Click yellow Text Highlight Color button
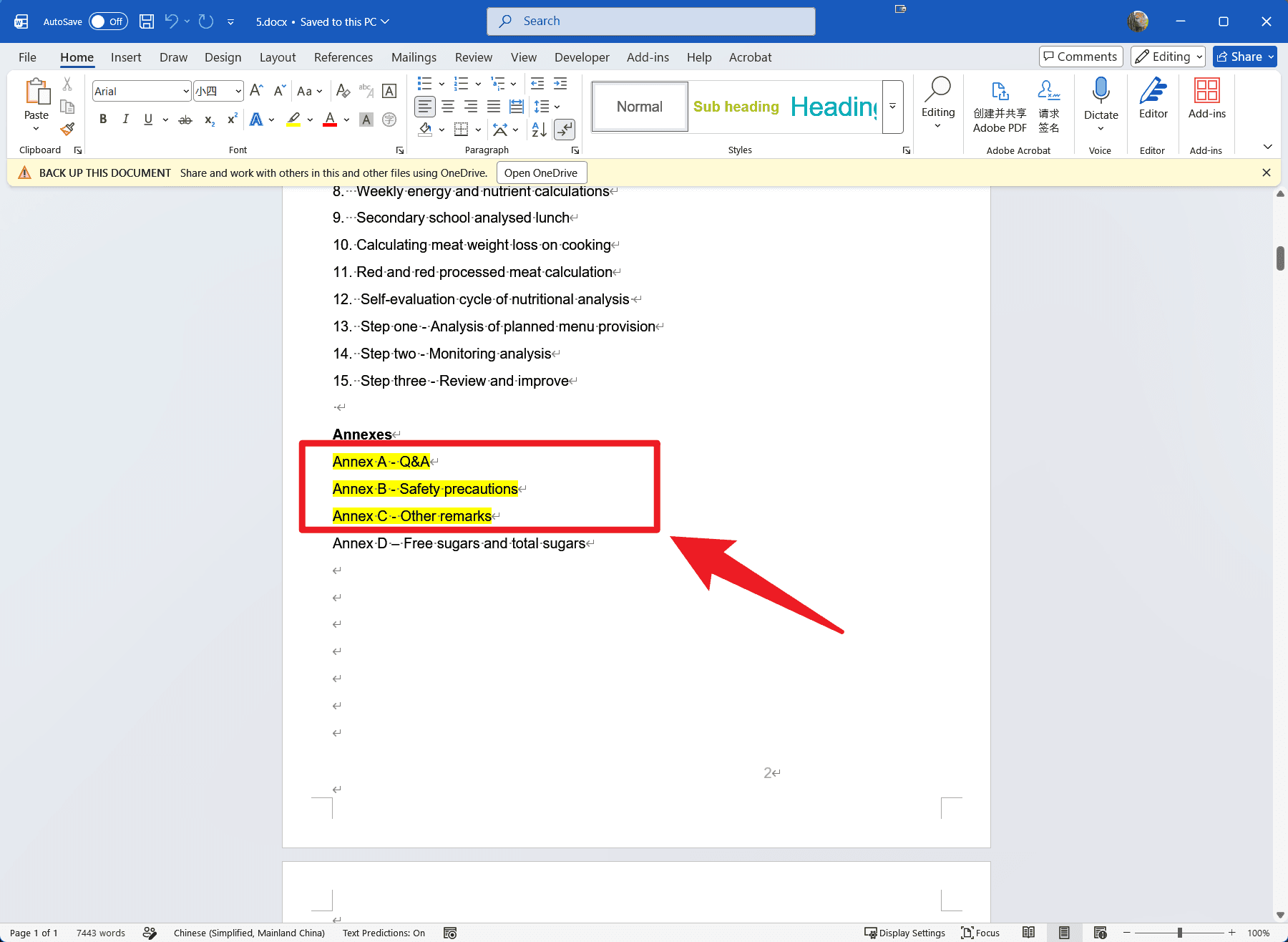 coord(293,120)
